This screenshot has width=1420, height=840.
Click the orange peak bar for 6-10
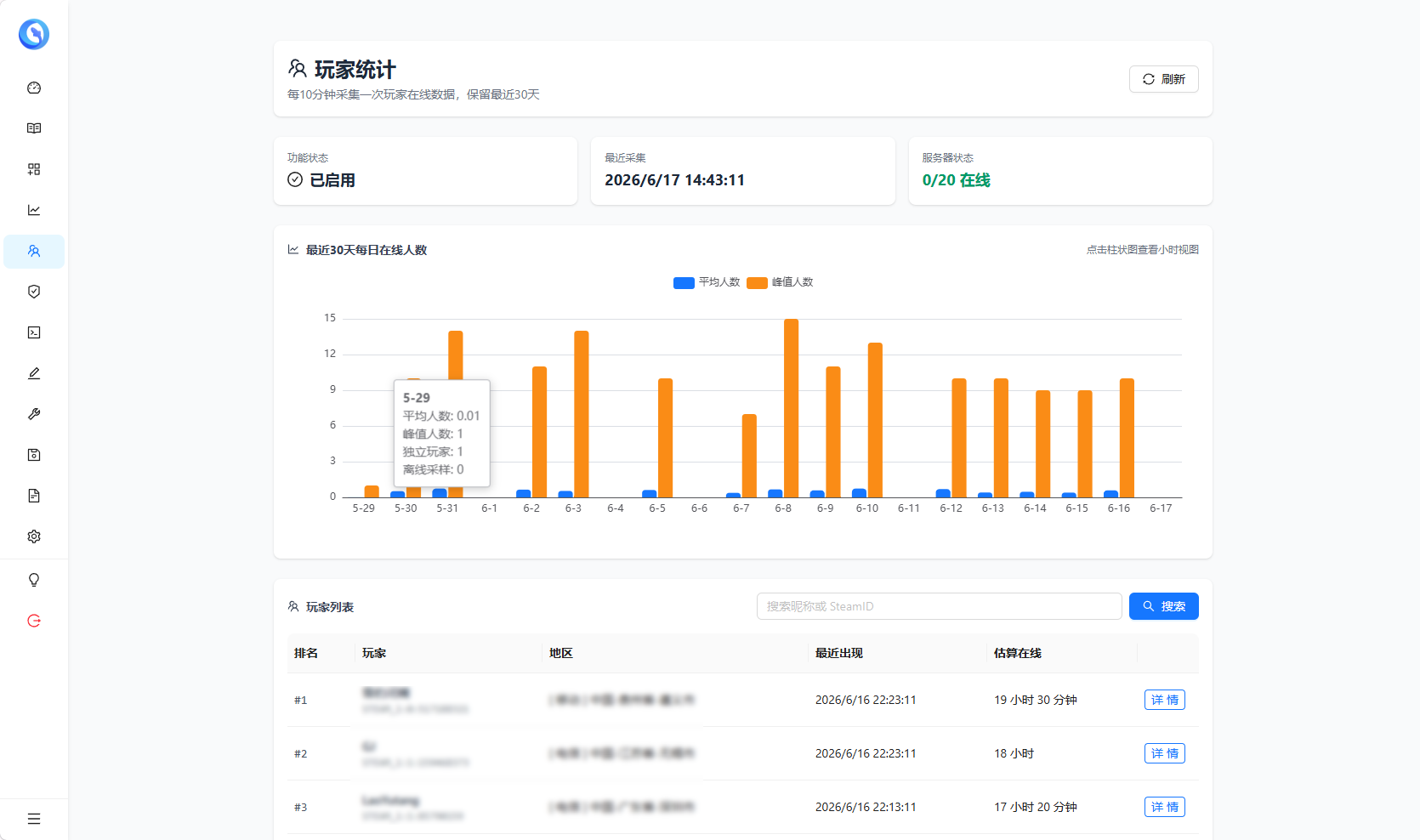coord(875,420)
